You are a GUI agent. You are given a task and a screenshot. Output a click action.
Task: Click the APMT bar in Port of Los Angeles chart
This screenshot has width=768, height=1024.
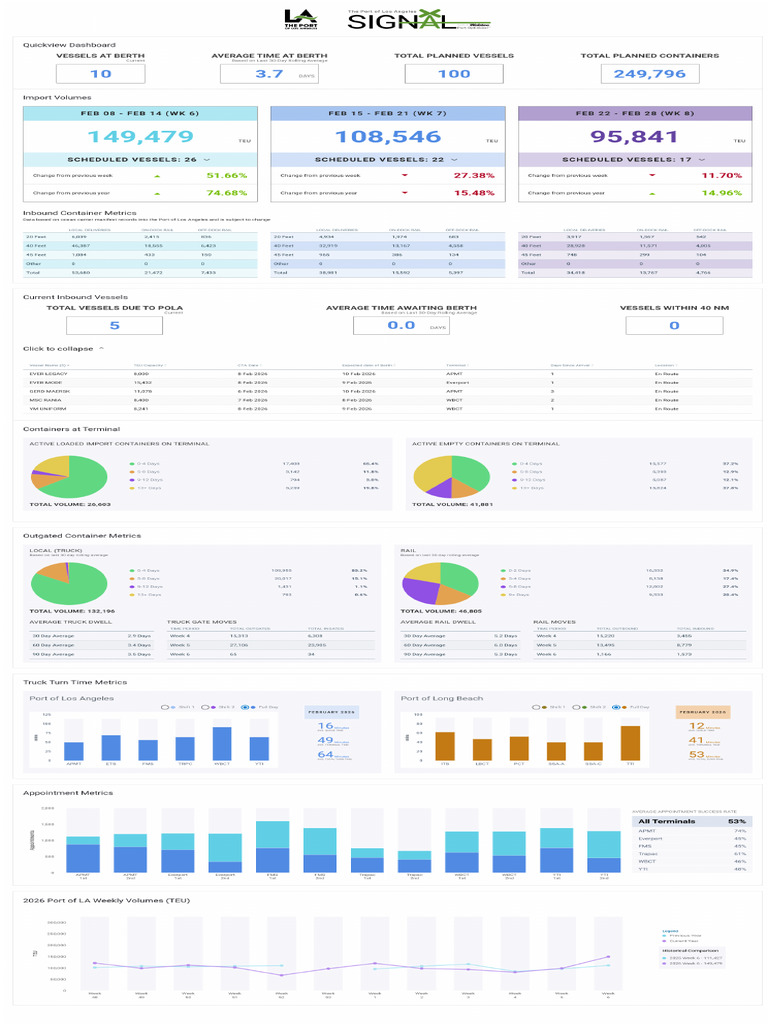(74, 751)
